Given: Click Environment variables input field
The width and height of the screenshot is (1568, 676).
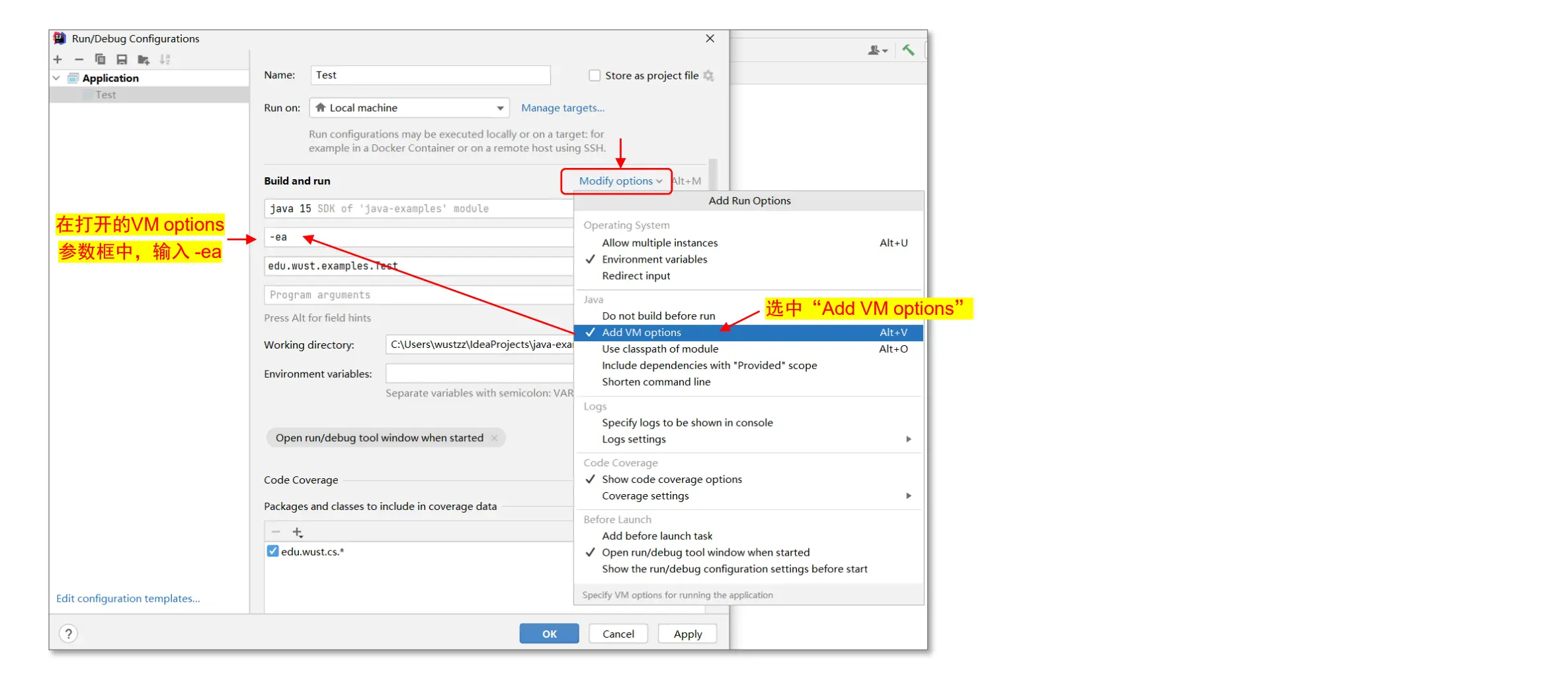Looking at the screenshot, I should 479,374.
